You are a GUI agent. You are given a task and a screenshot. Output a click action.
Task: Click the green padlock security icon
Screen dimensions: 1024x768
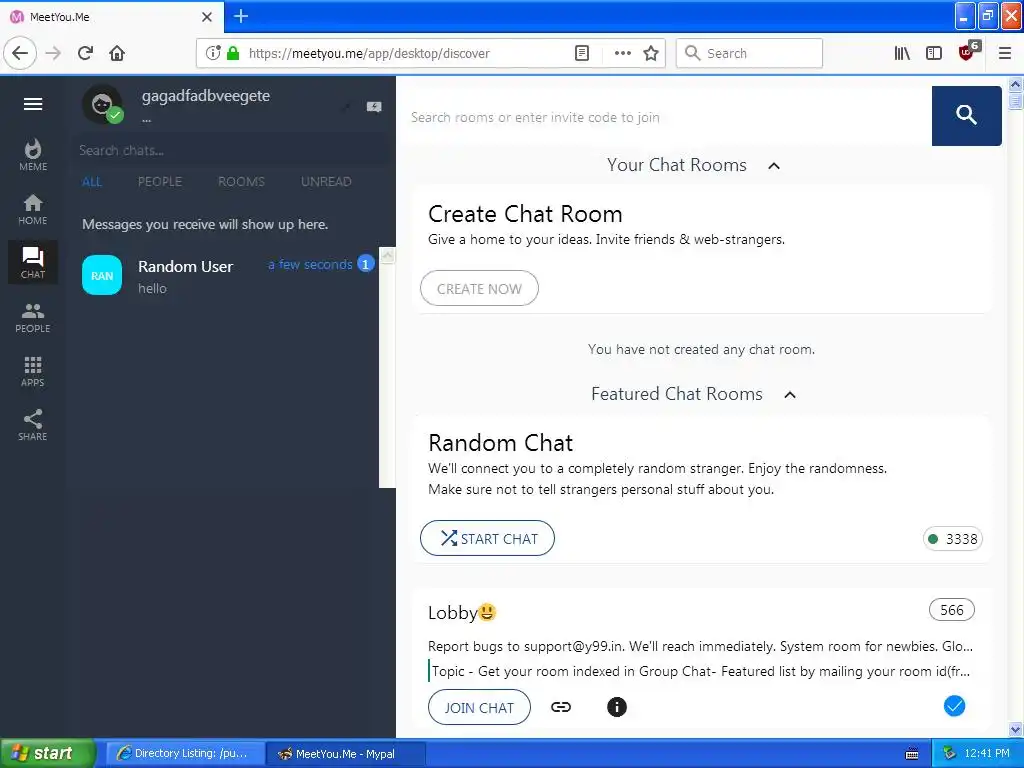(x=233, y=53)
